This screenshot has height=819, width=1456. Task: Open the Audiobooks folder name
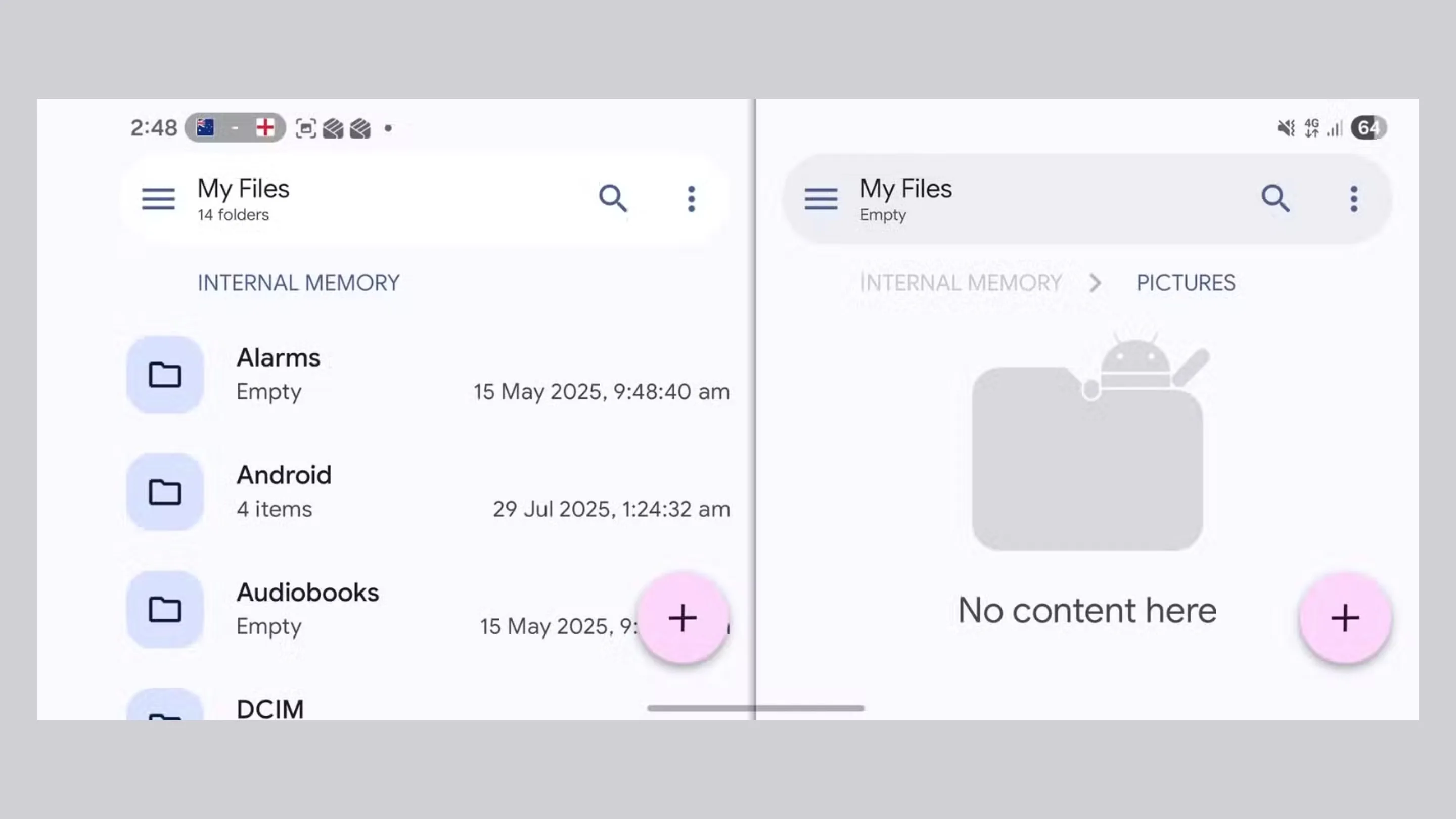[x=307, y=593]
